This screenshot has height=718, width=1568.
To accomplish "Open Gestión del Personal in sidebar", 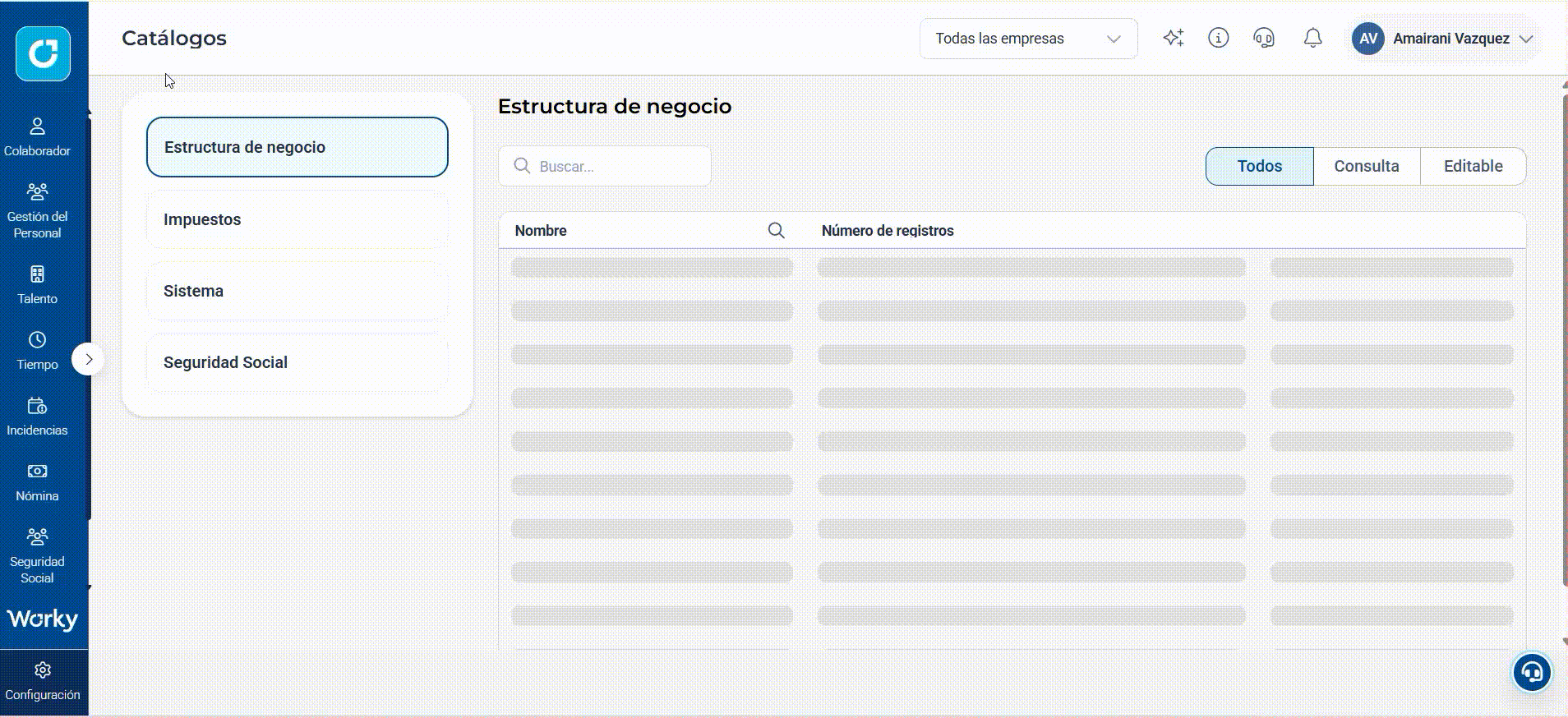I will (37, 211).
